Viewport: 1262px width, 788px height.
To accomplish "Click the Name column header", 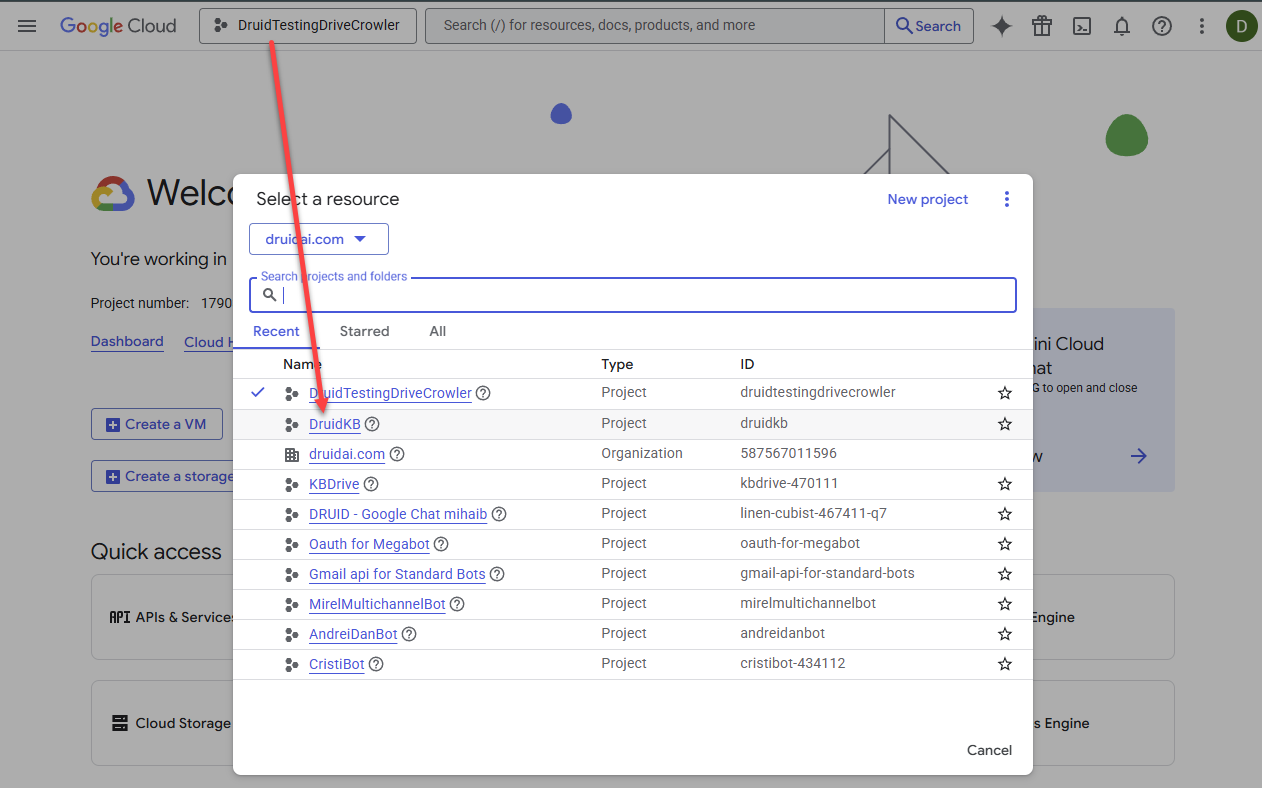I will pos(302,364).
